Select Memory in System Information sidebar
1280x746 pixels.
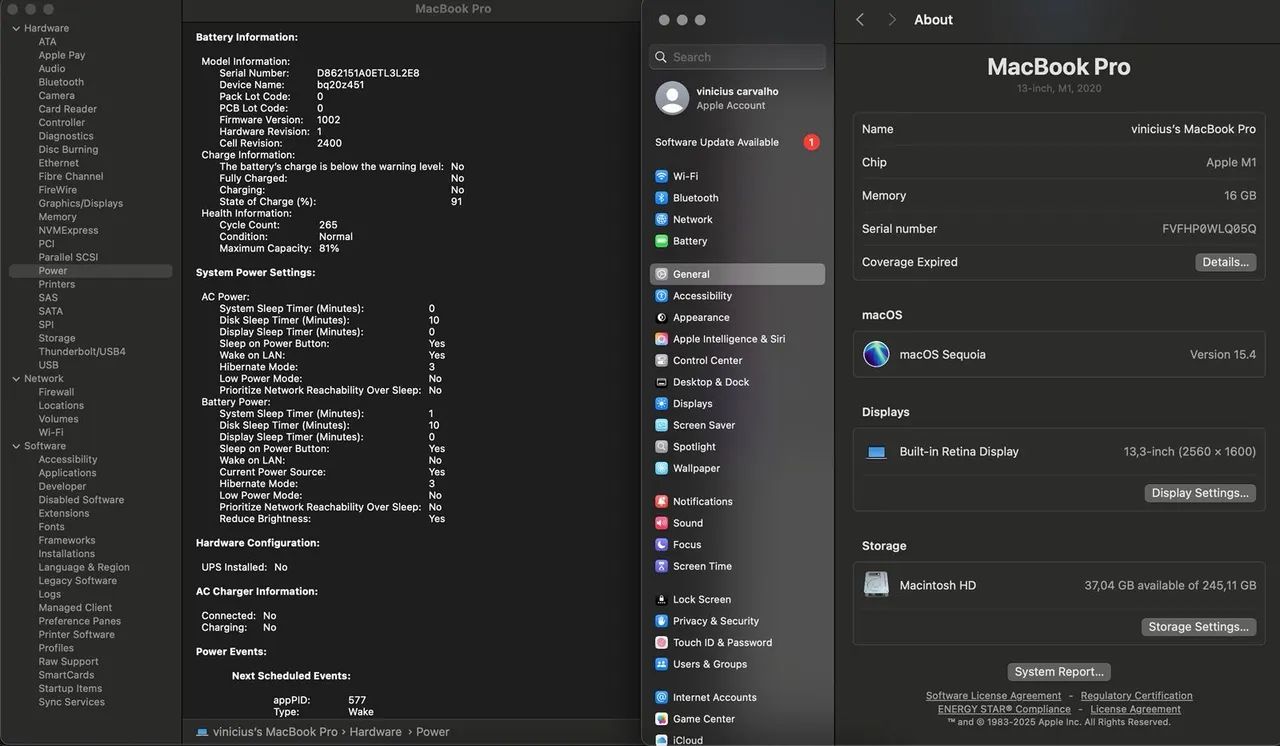pyautogui.click(x=57, y=217)
